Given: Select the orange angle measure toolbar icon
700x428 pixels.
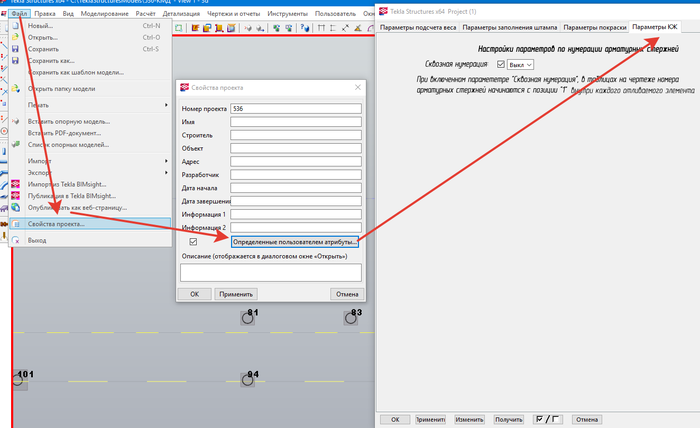Looking at the screenshot, I should [x=358, y=28].
